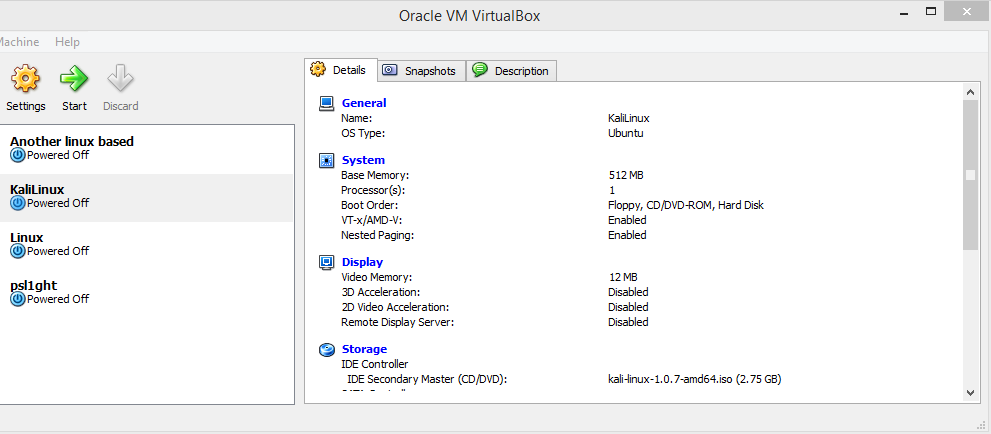Click the System section chip icon
The image size is (991, 434).
click(x=326, y=160)
